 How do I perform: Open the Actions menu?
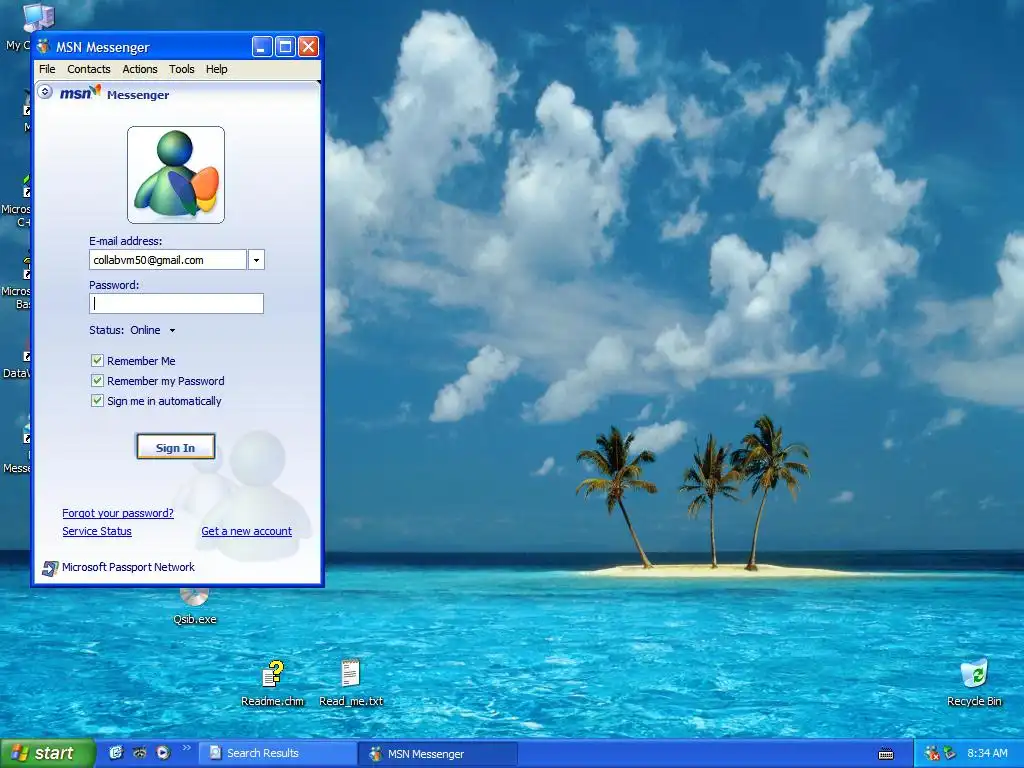pyautogui.click(x=140, y=69)
